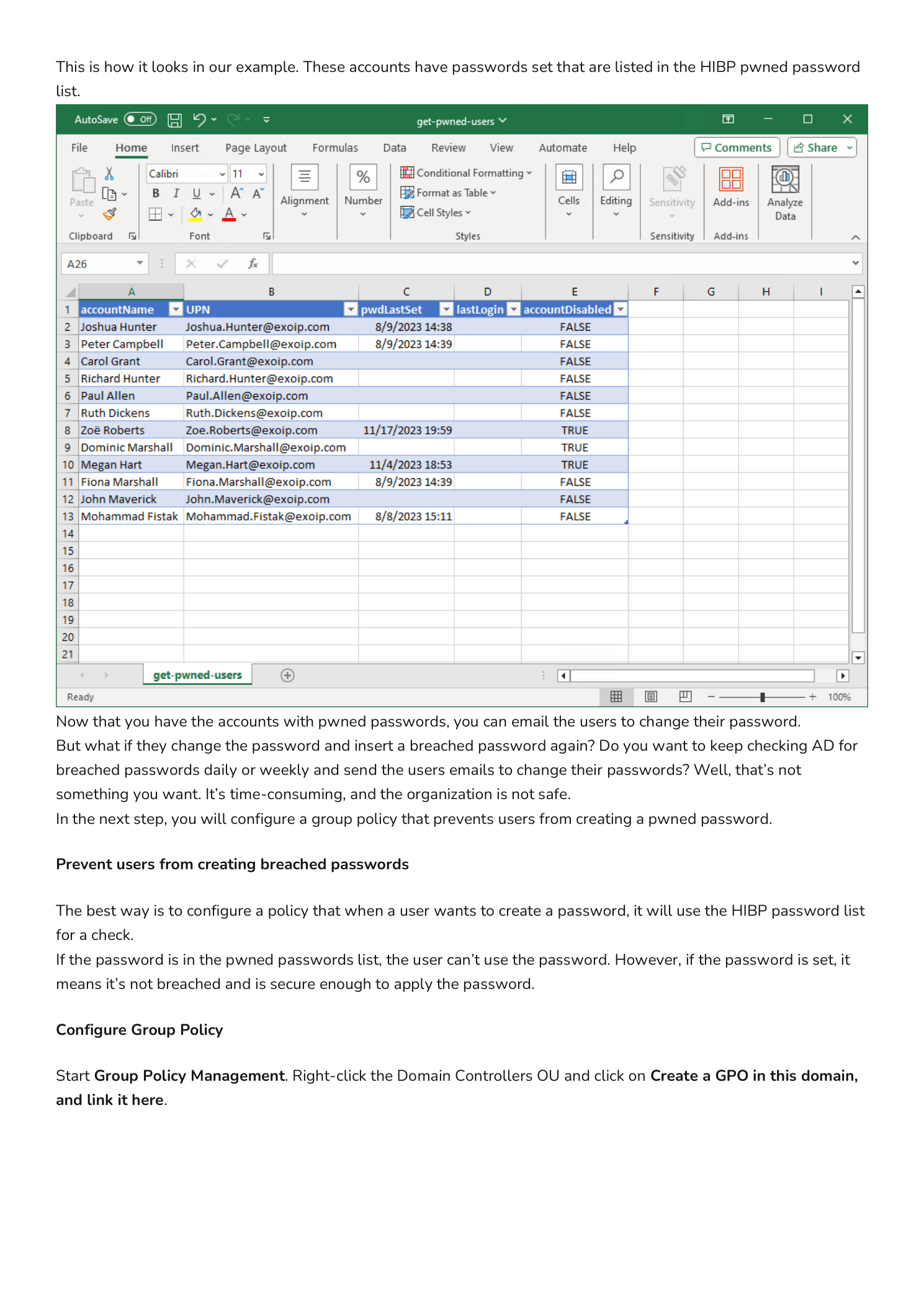
Task: Open the Alignment group button
Action: (305, 191)
